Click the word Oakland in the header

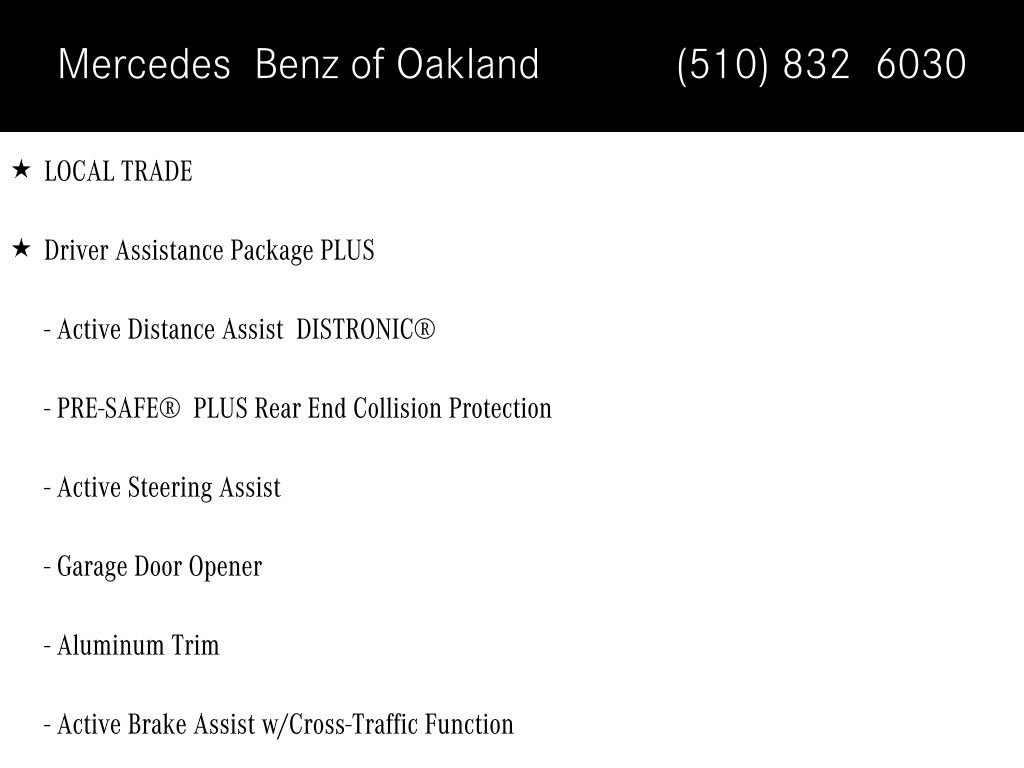pos(468,64)
